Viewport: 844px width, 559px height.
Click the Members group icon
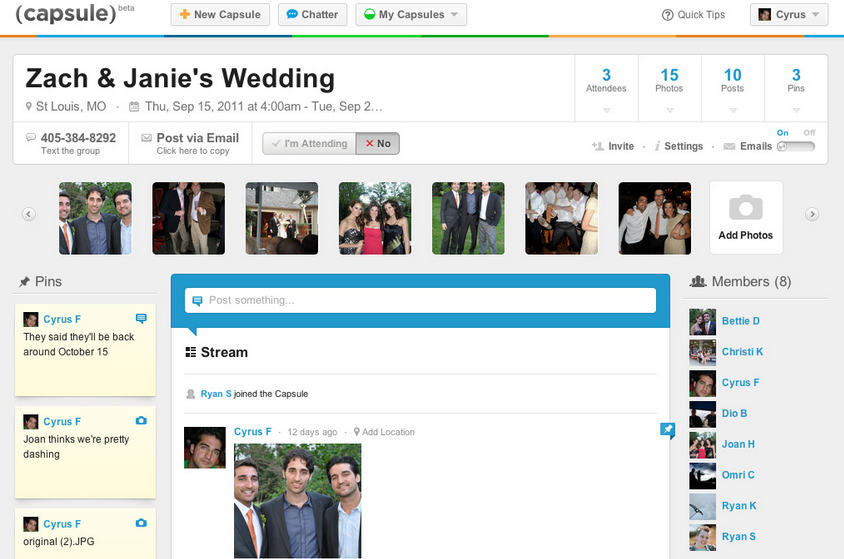coord(698,281)
